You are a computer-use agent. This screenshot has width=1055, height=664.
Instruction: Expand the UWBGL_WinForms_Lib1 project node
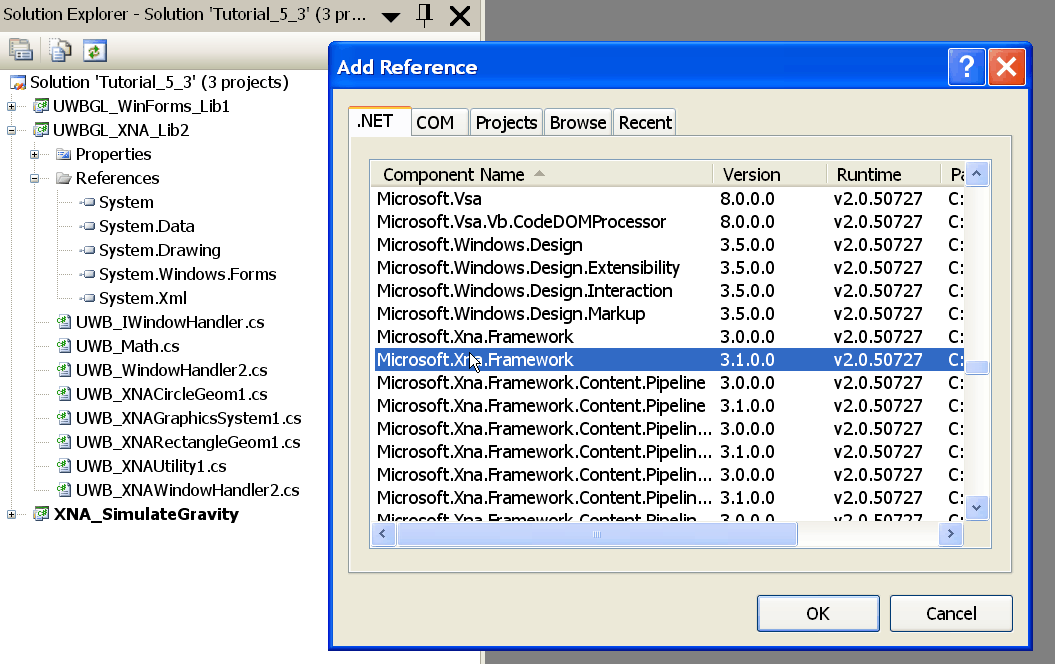12,106
